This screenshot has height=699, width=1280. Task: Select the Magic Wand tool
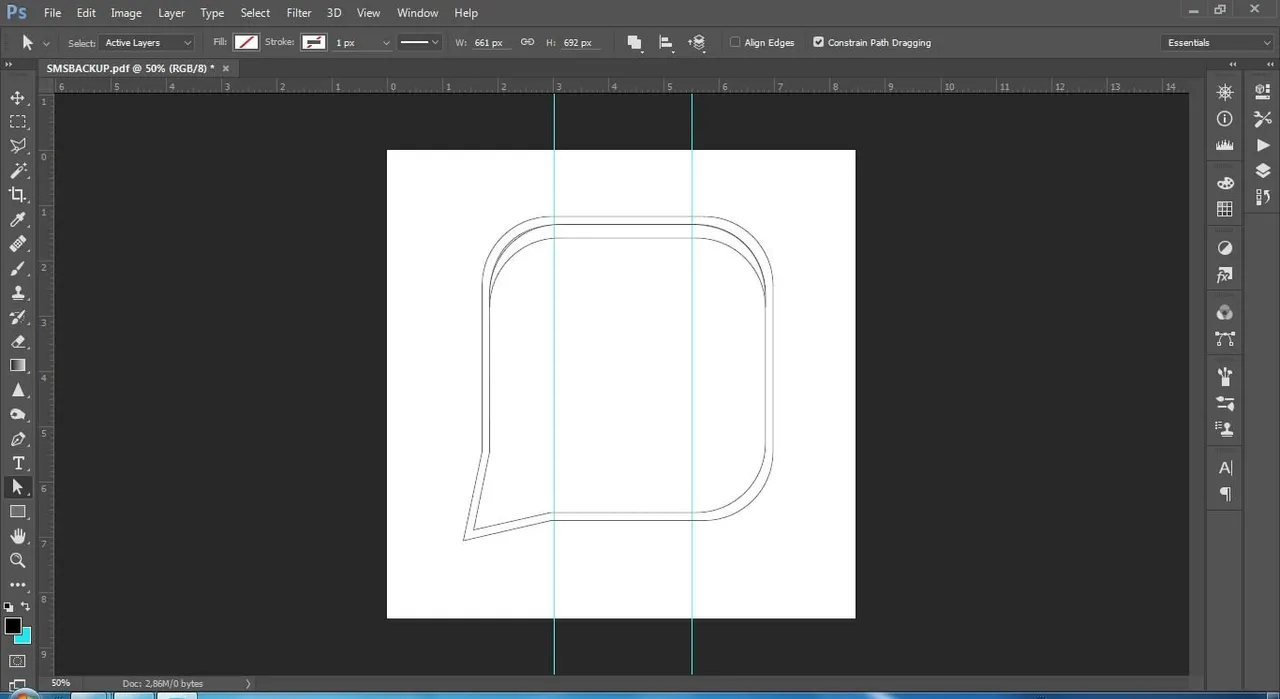[x=18, y=171]
